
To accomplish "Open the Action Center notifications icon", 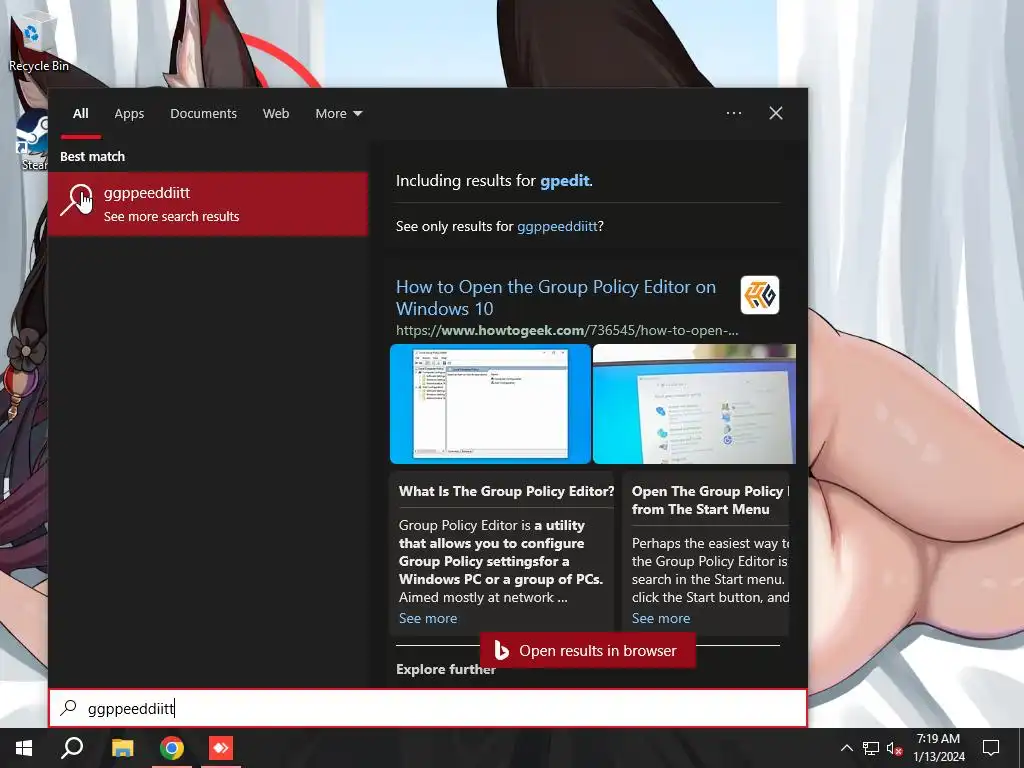I will 991,748.
